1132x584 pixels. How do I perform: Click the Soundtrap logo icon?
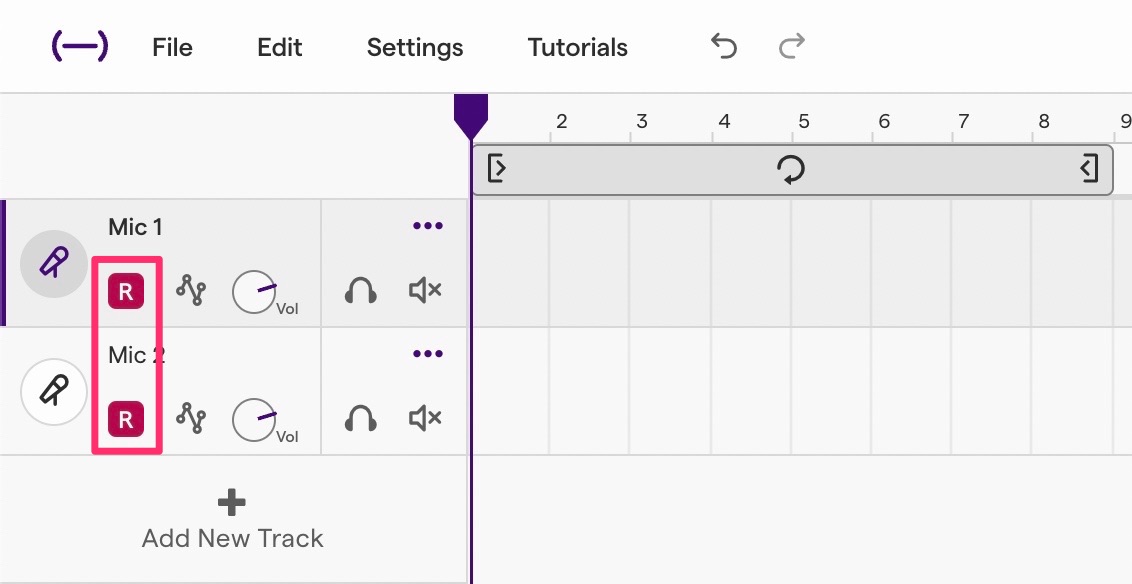(x=79, y=47)
